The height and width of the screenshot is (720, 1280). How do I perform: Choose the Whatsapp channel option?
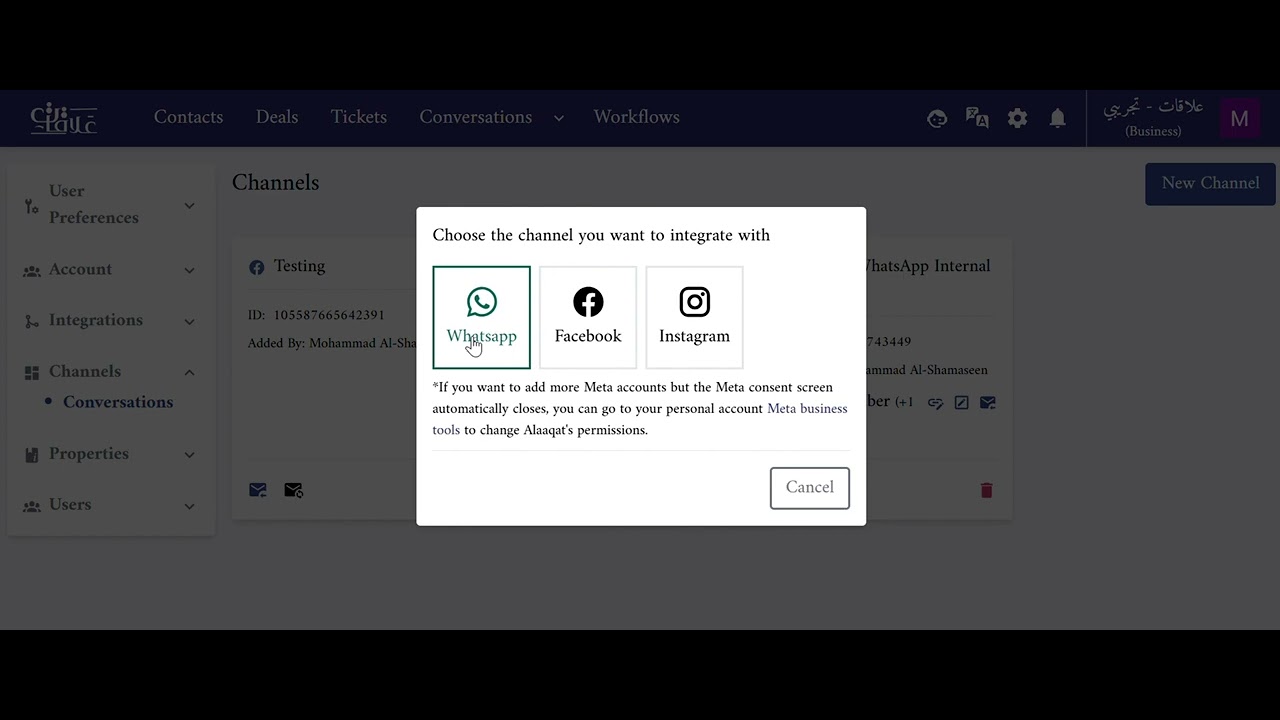(481, 317)
